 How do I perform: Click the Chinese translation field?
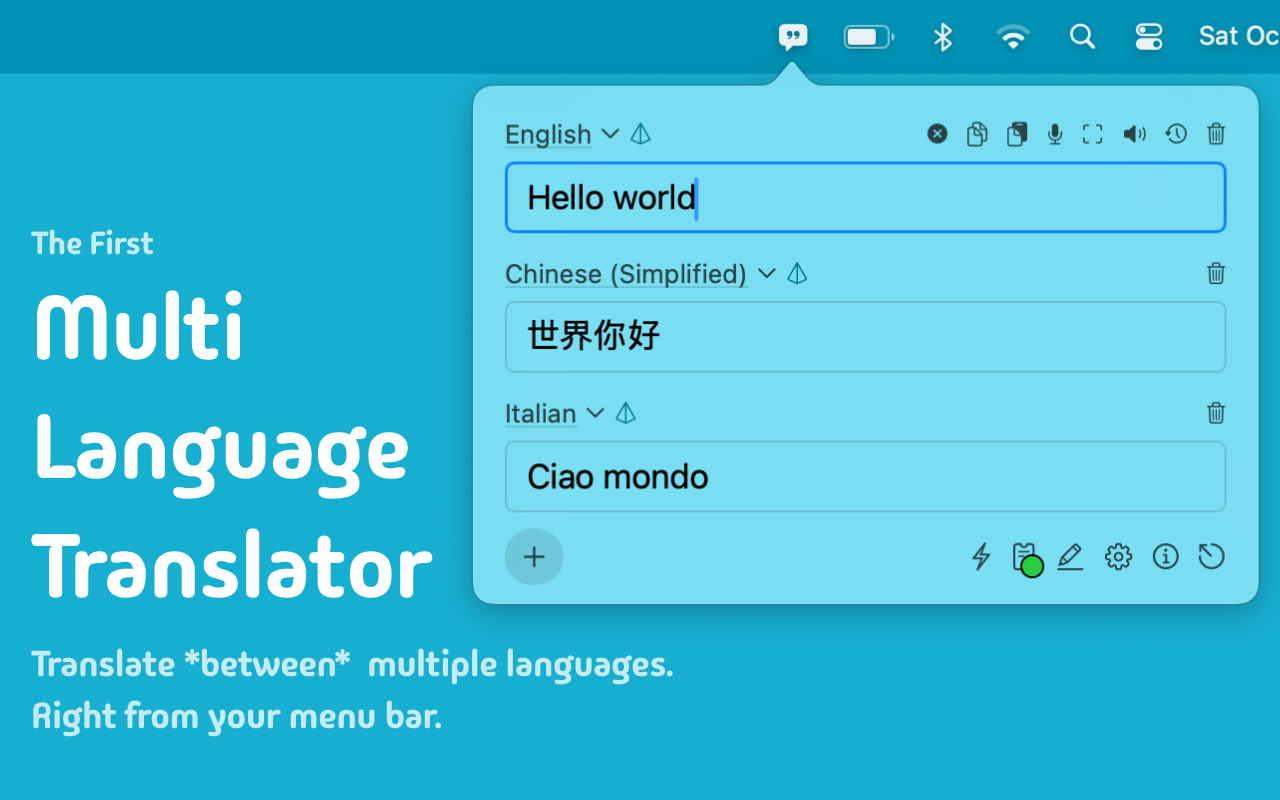[866, 337]
